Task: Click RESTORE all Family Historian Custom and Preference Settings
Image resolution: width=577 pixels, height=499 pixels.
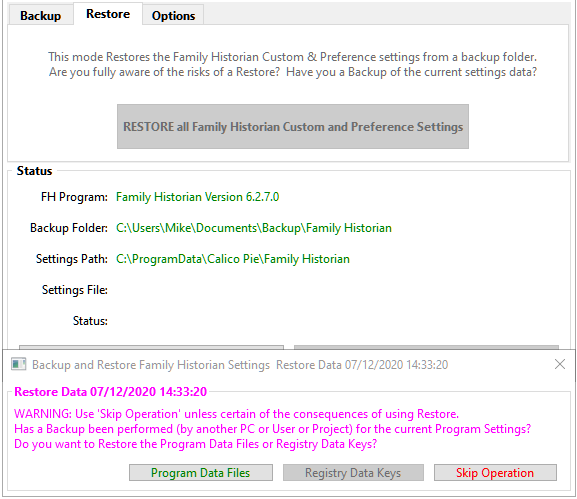Action: [293, 127]
